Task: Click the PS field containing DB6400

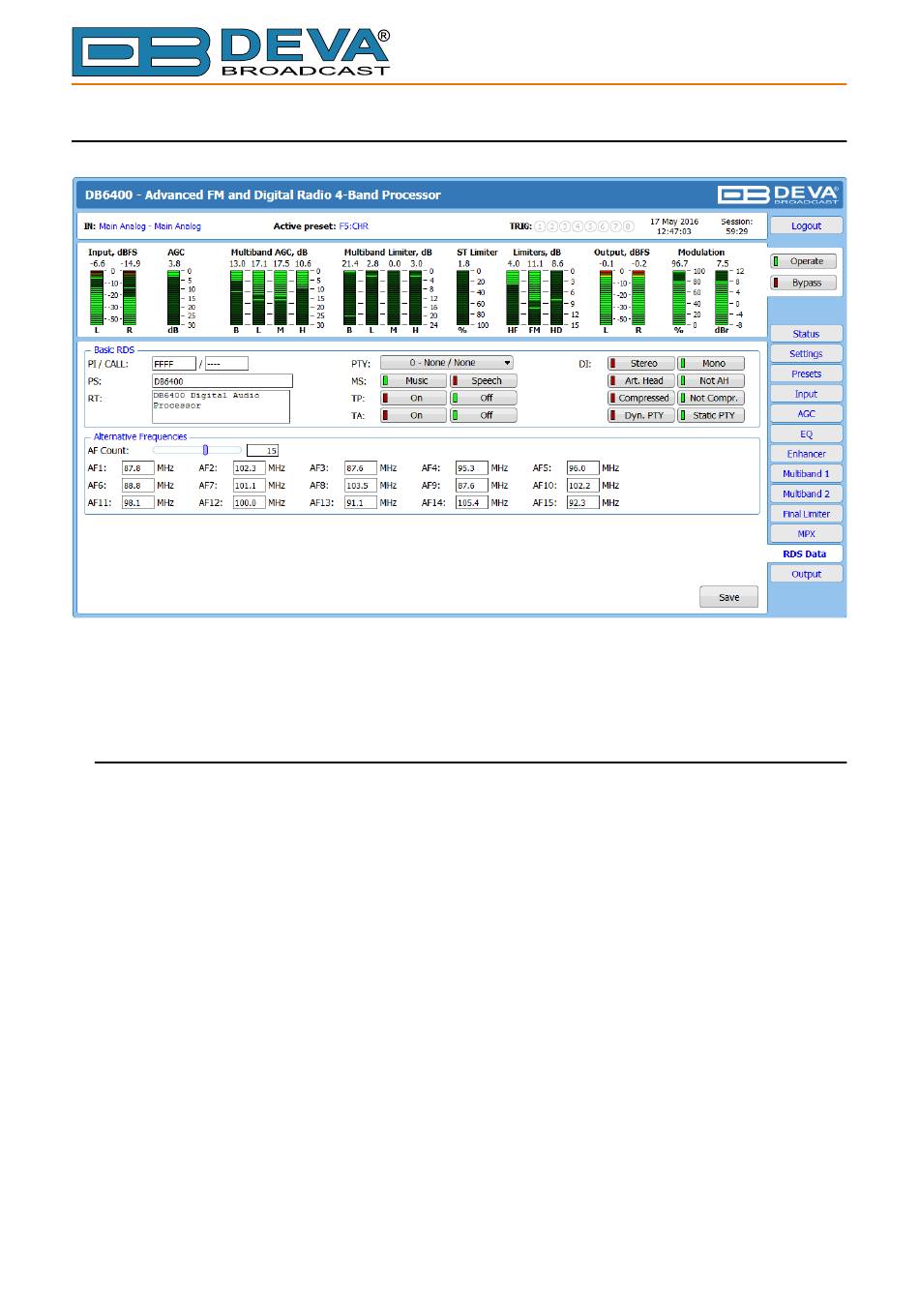Action: click(x=222, y=381)
